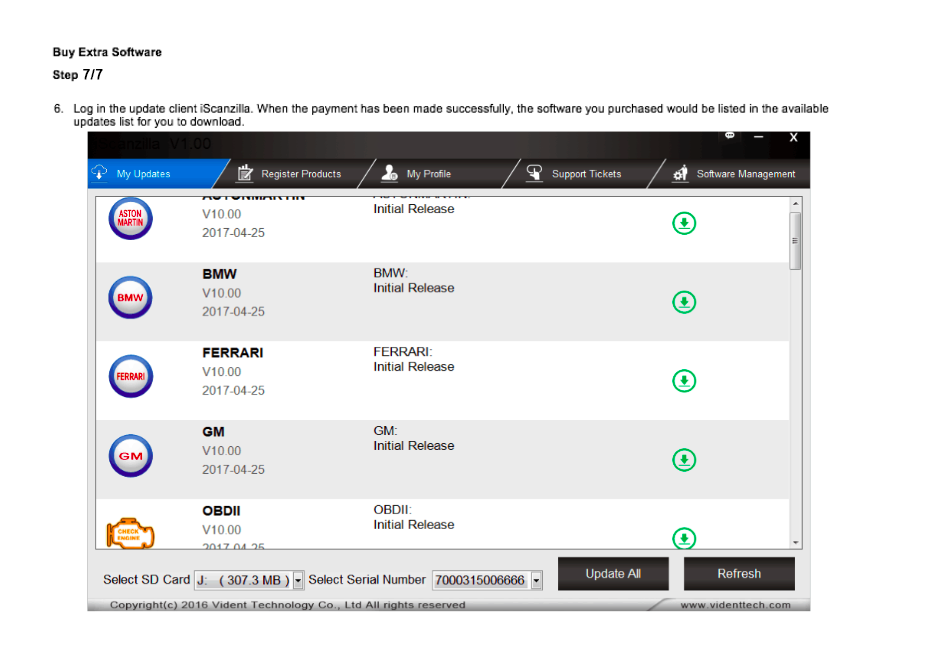Click the Register Products notepad icon
This screenshot has height=650, width=950.
click(245, 173)
